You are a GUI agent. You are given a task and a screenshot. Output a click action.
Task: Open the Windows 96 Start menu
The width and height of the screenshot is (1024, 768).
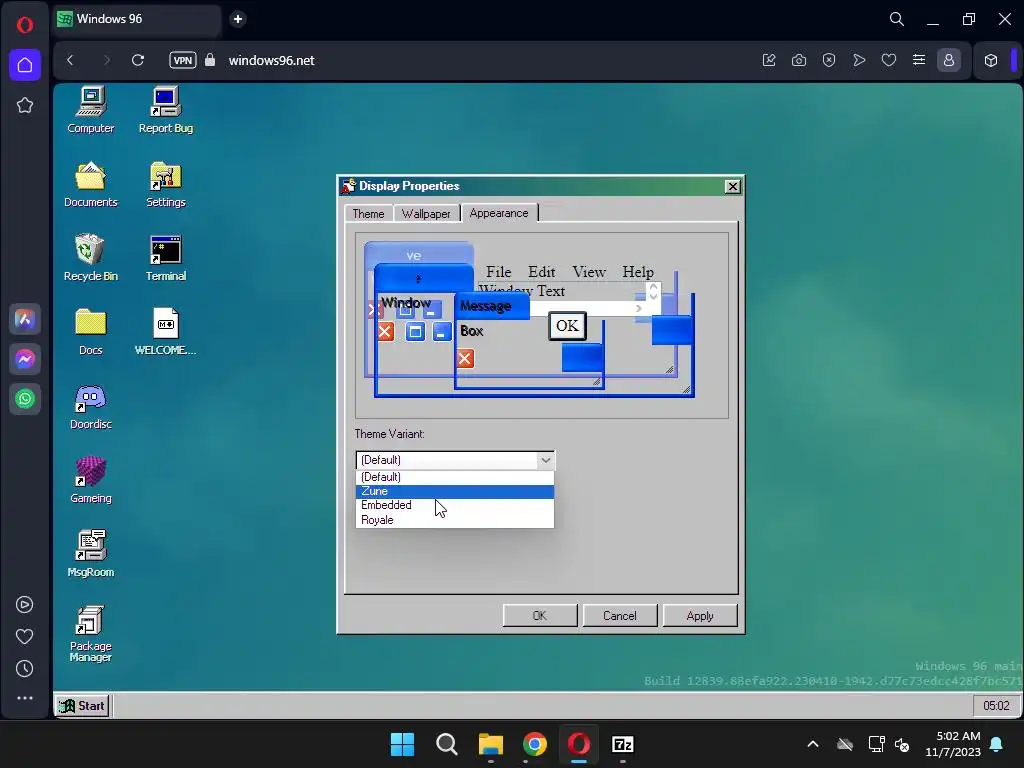coord(82,706)
